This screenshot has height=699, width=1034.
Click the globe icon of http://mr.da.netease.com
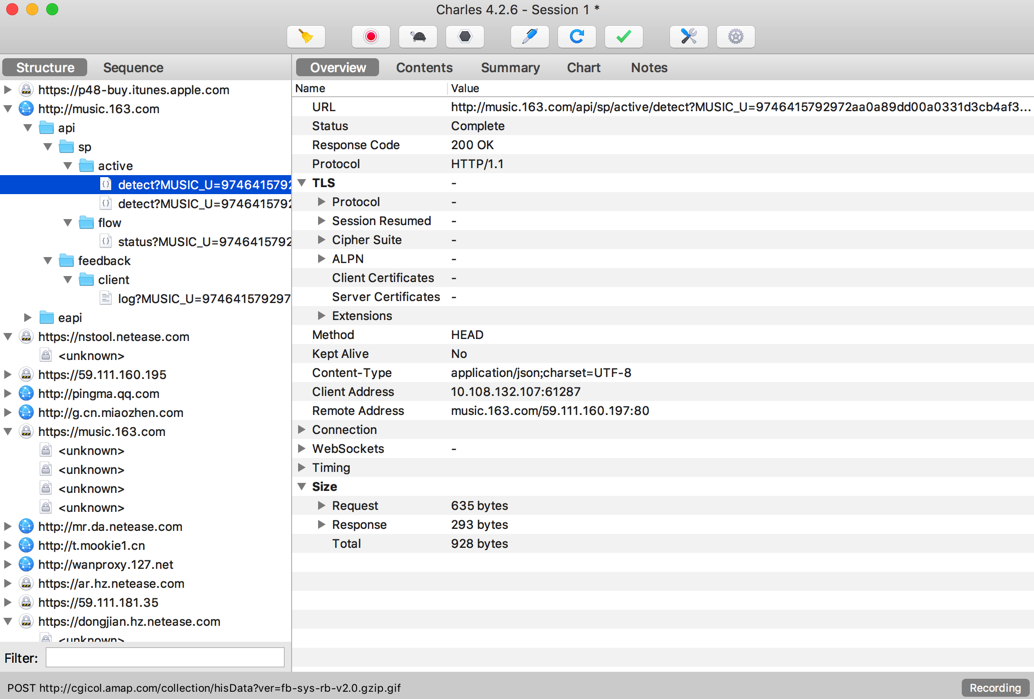[26, 526]
